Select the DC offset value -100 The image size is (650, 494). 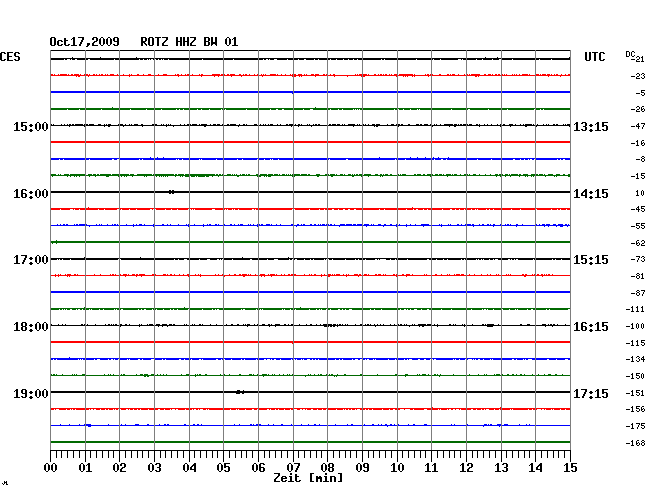pos(635,326)
